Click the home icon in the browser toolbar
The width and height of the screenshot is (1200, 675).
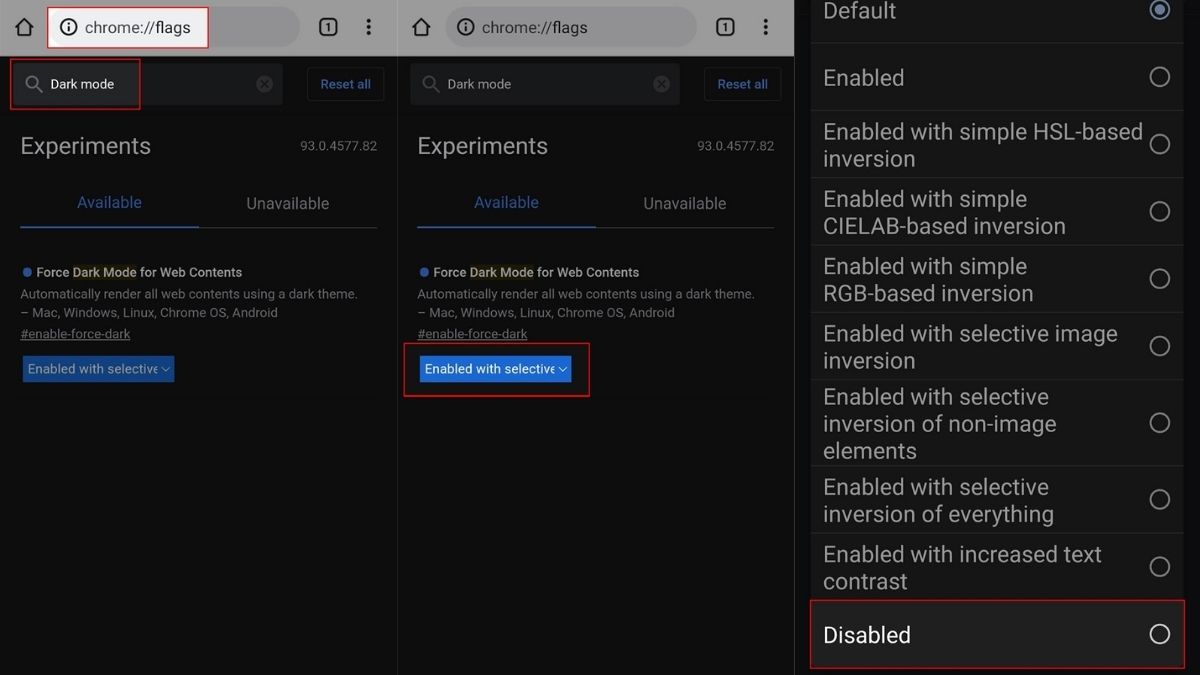click(23, 27)
